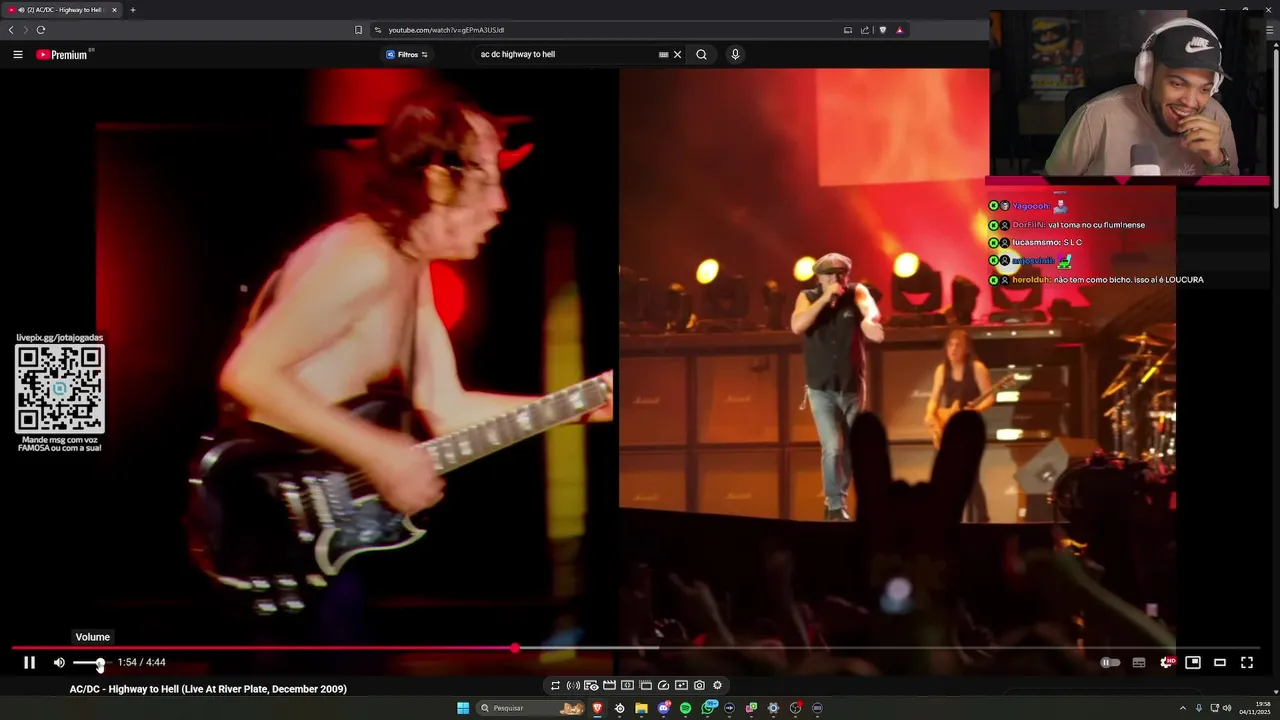Viewport: 1280px width, 720px height.
Task: Open WhatsApp from the taskbar
Action: click(x=708, y=708)
